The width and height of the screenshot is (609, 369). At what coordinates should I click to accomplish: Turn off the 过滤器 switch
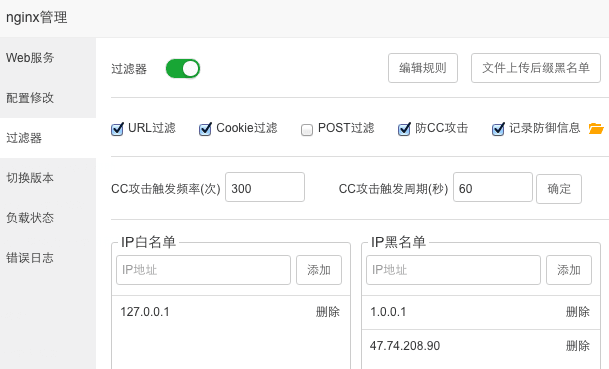(x=183, y=69)
